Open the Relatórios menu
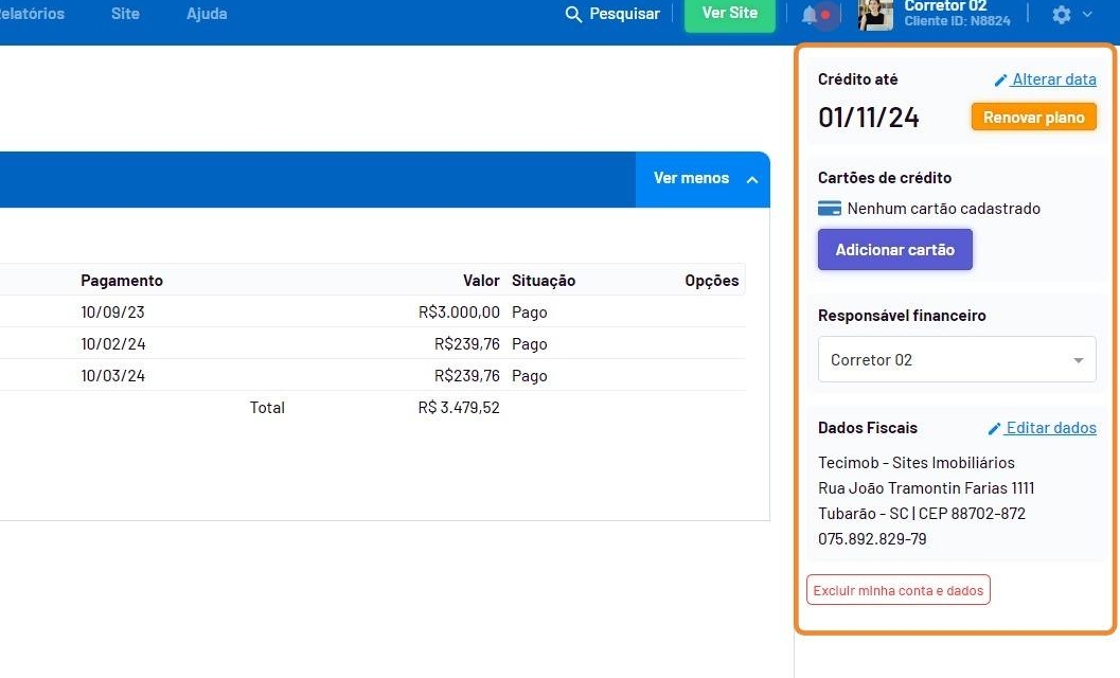Image resolution: width=1120 pixels, height=678 pixels. (30, 14)
